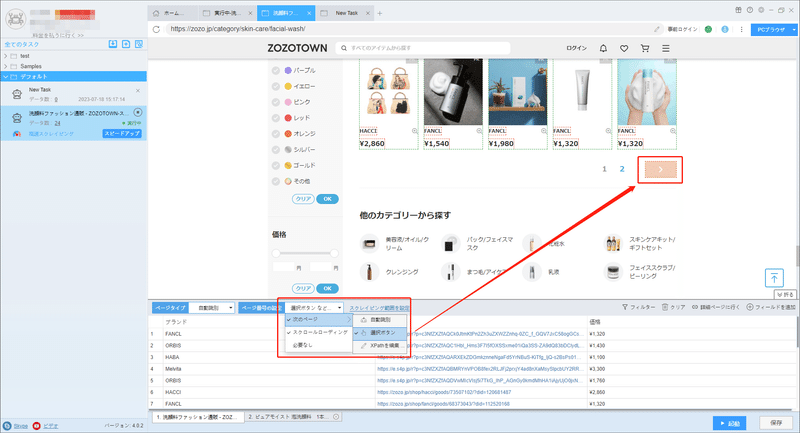Click the gift icon in title bar

tap(738, 10)
